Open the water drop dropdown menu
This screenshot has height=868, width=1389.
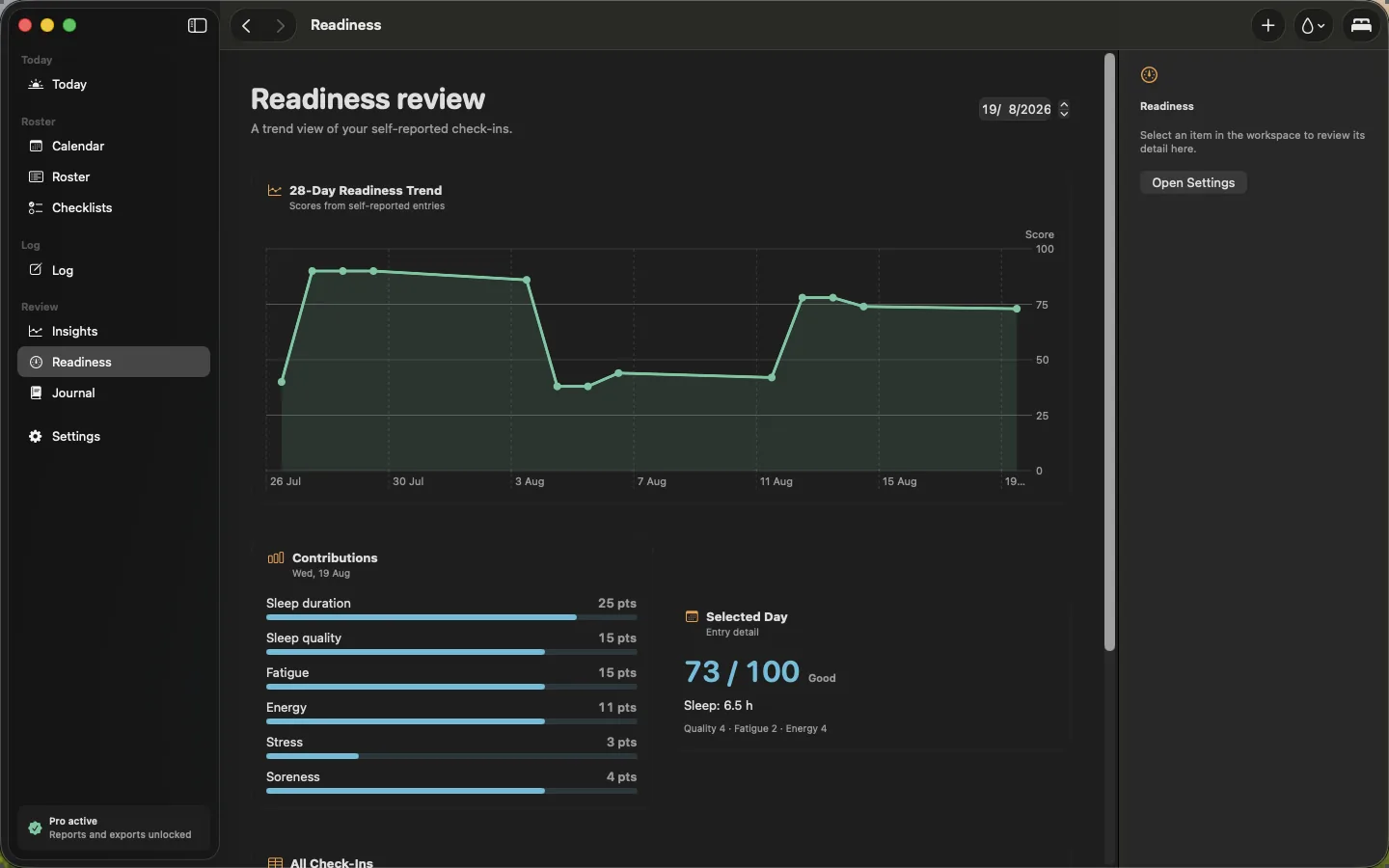pos(1314,26)
